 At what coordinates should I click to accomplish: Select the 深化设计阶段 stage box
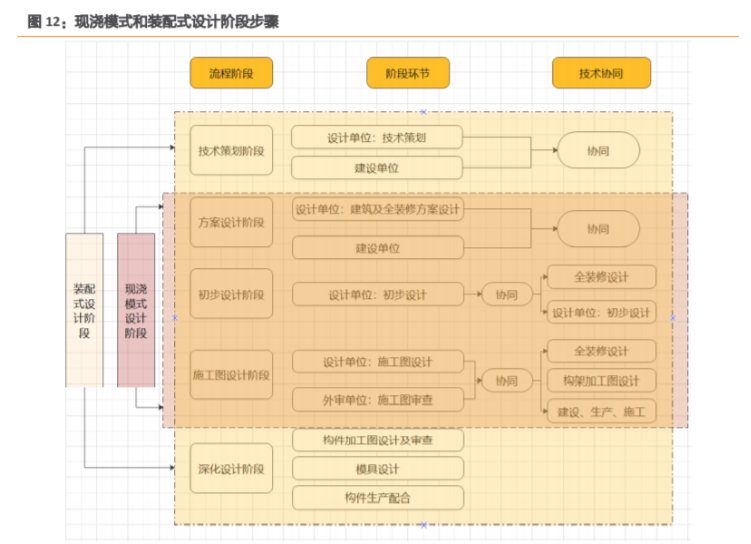tap(231, 469)
